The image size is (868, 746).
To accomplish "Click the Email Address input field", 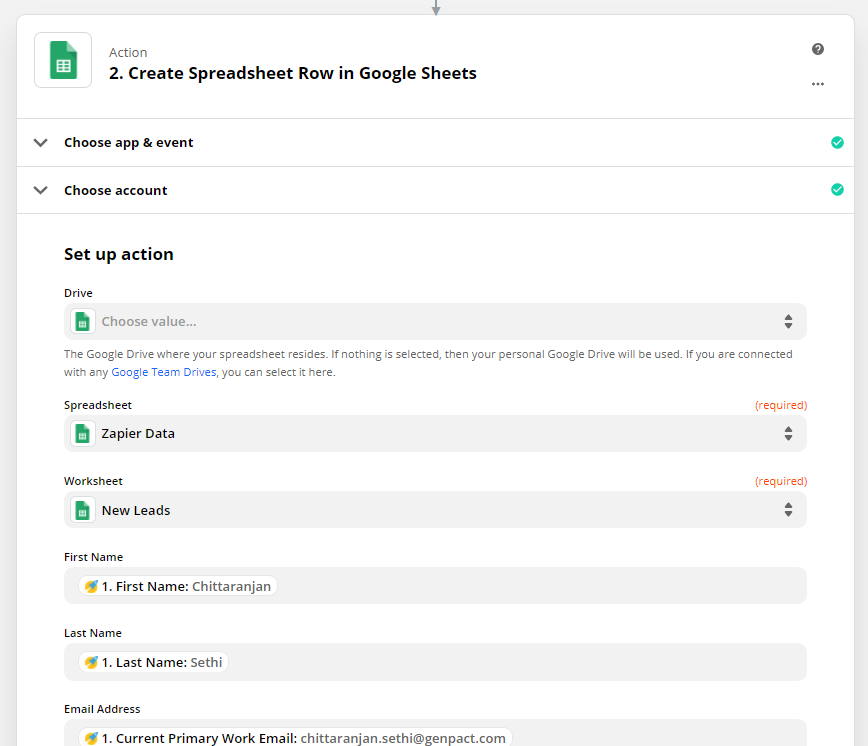I will point(435,733).
